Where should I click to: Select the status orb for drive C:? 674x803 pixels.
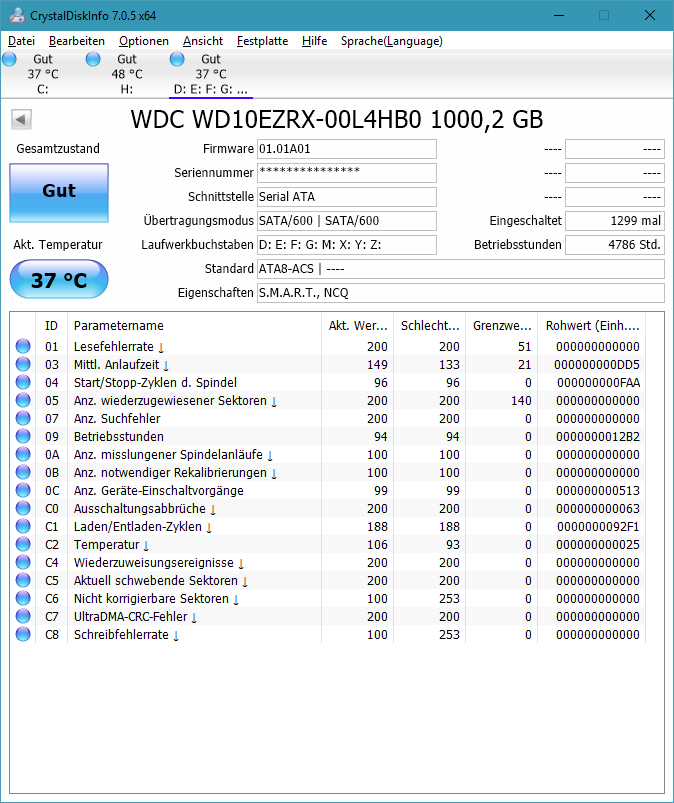click(9, 59)
